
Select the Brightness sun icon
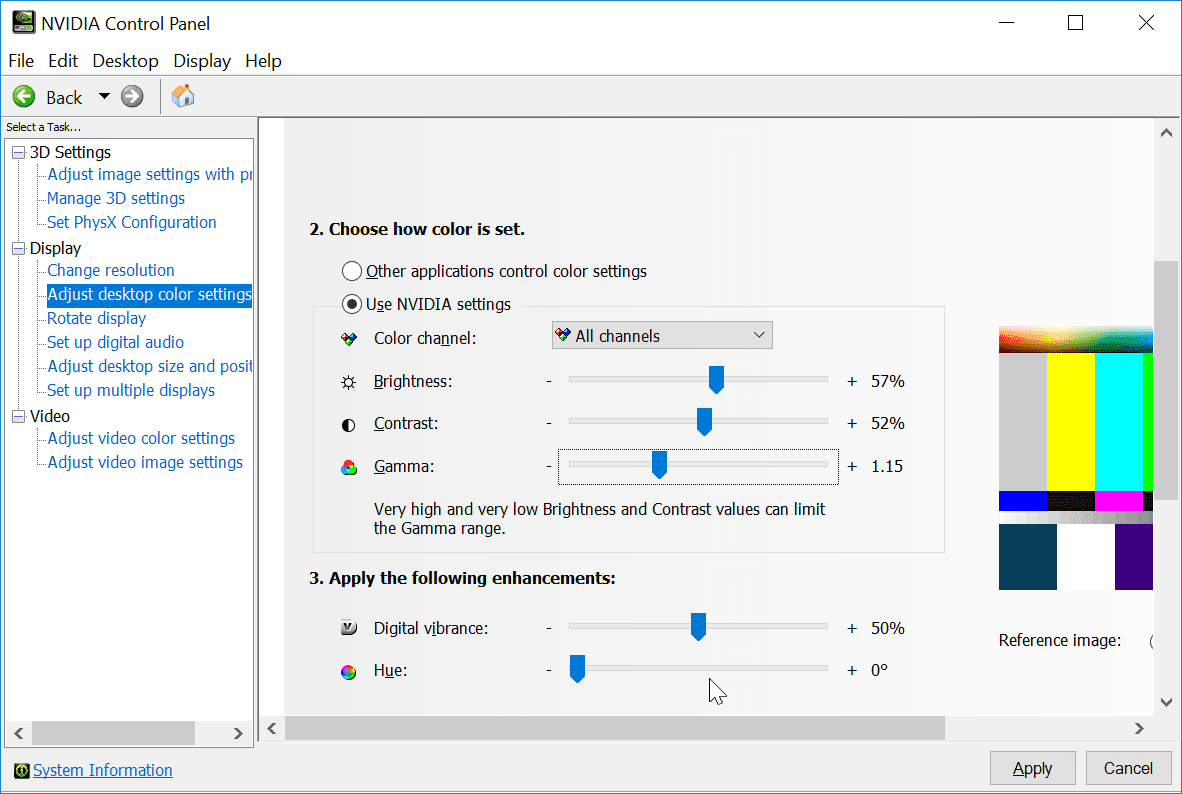[x=348, y=379]
